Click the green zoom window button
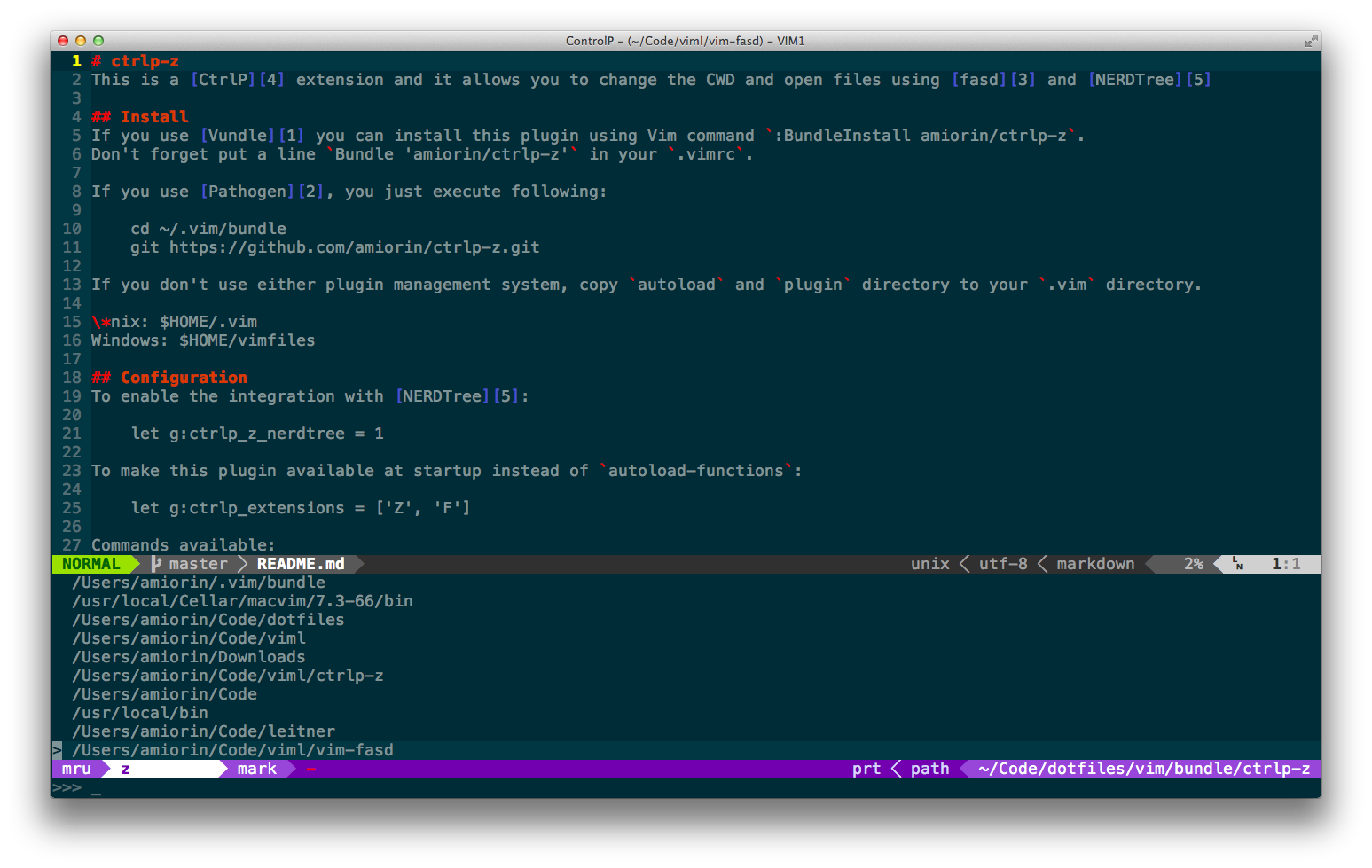The height and width of the screenshot is (868, 1372). (x=98, y=41)
